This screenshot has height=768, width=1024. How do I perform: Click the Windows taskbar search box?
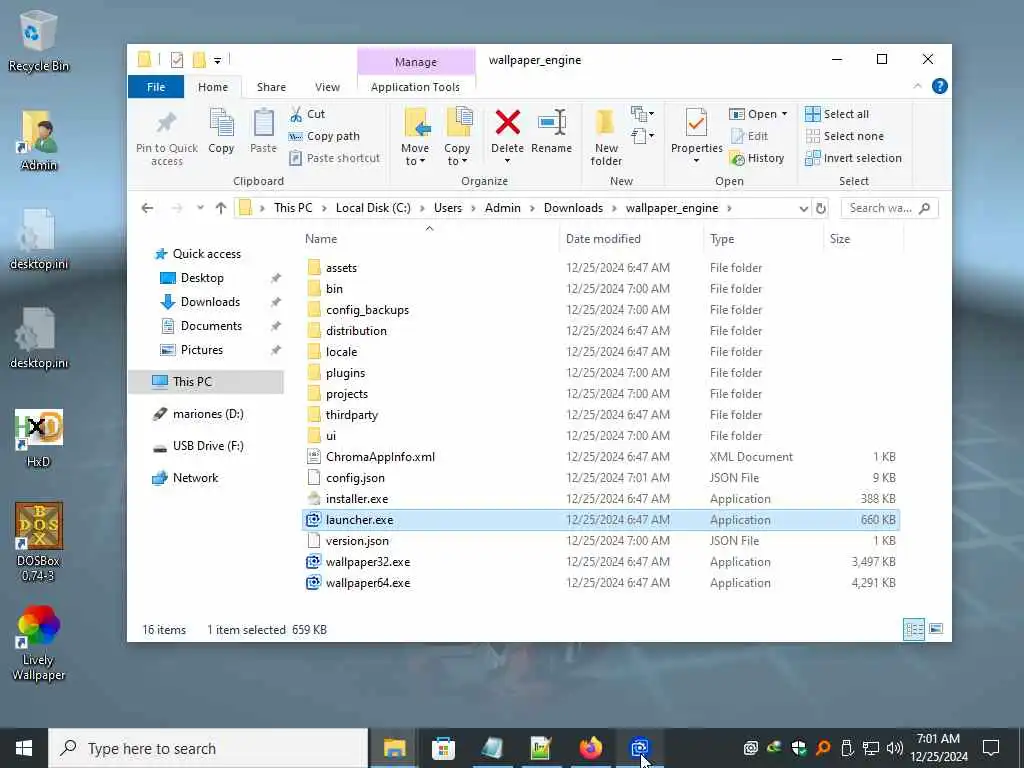coord(208,748)
